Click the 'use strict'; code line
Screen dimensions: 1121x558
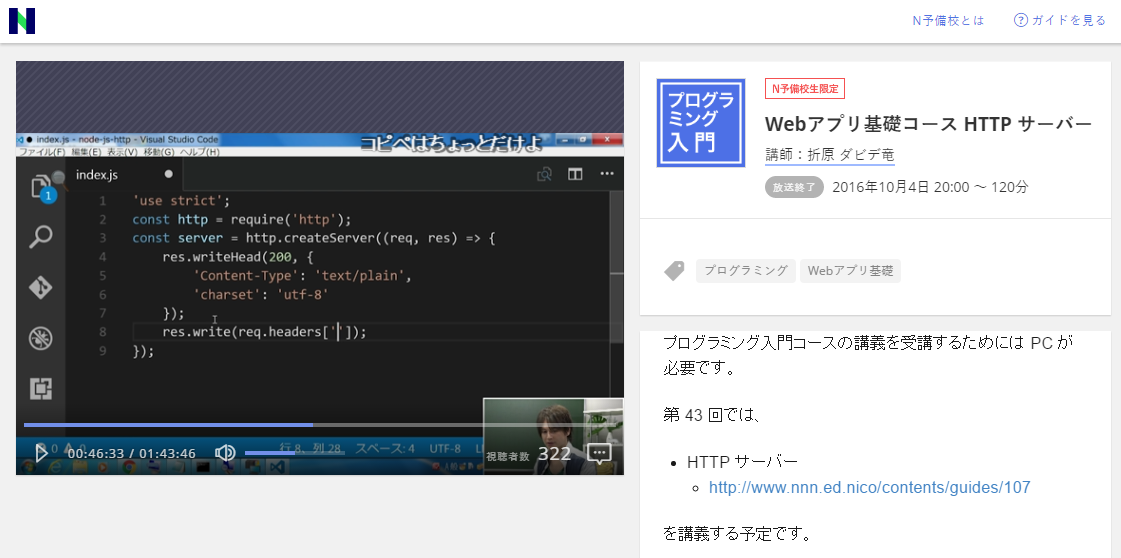(x=182, y=201)
